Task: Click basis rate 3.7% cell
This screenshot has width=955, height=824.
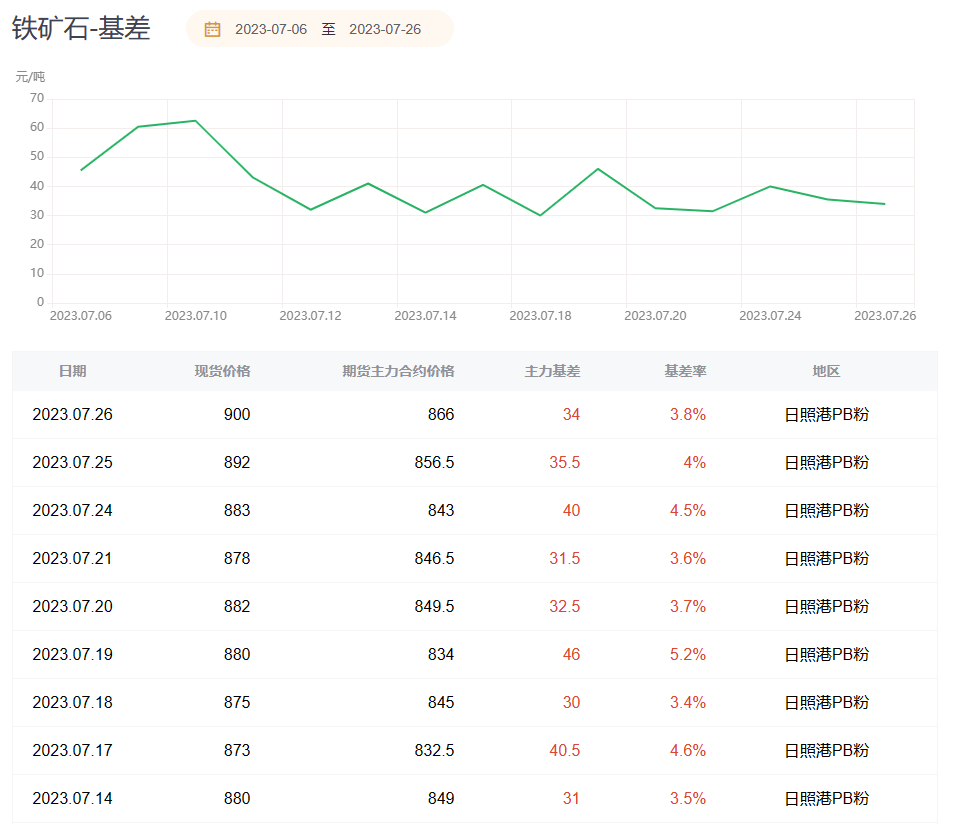Action: 688,607
